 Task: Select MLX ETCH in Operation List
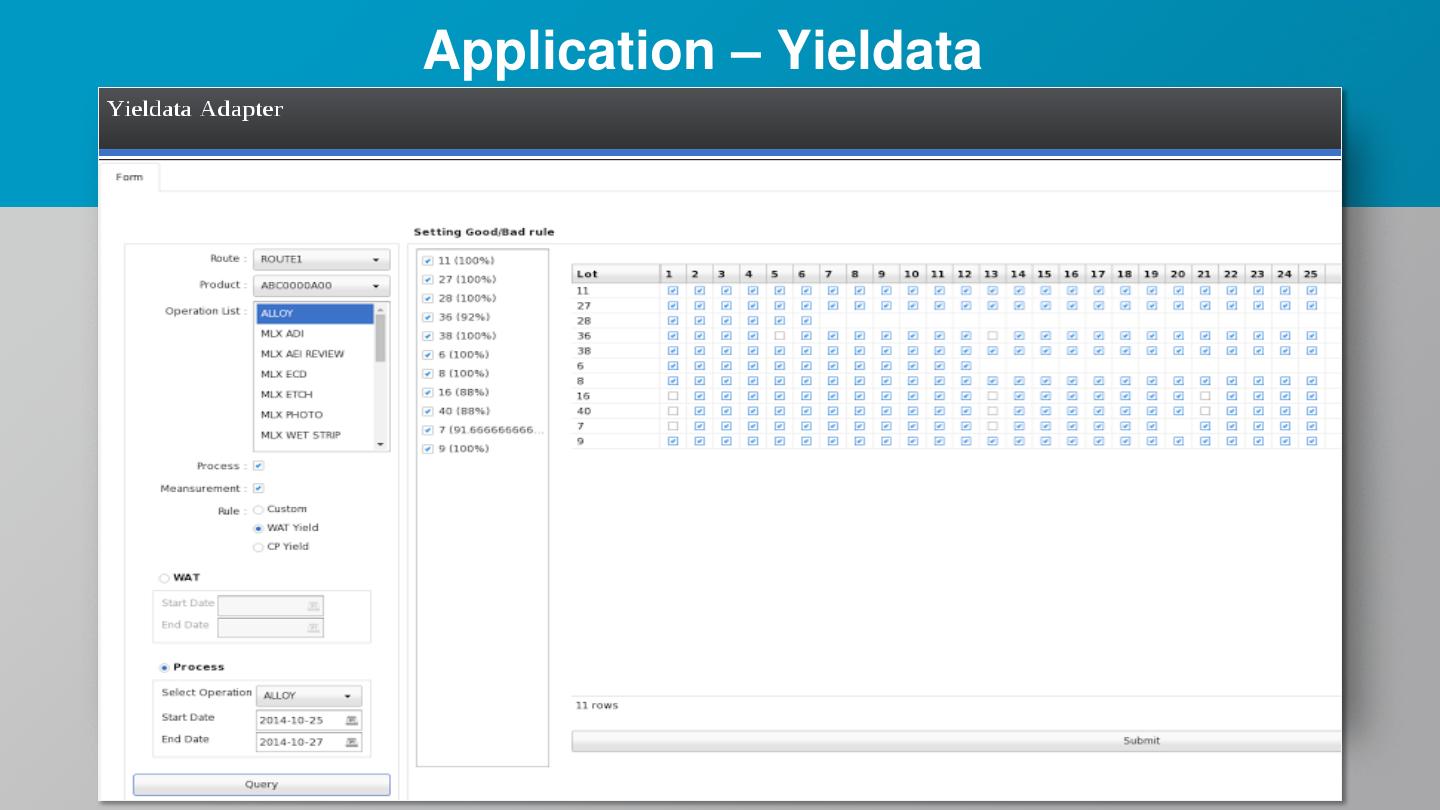point(286,394)
